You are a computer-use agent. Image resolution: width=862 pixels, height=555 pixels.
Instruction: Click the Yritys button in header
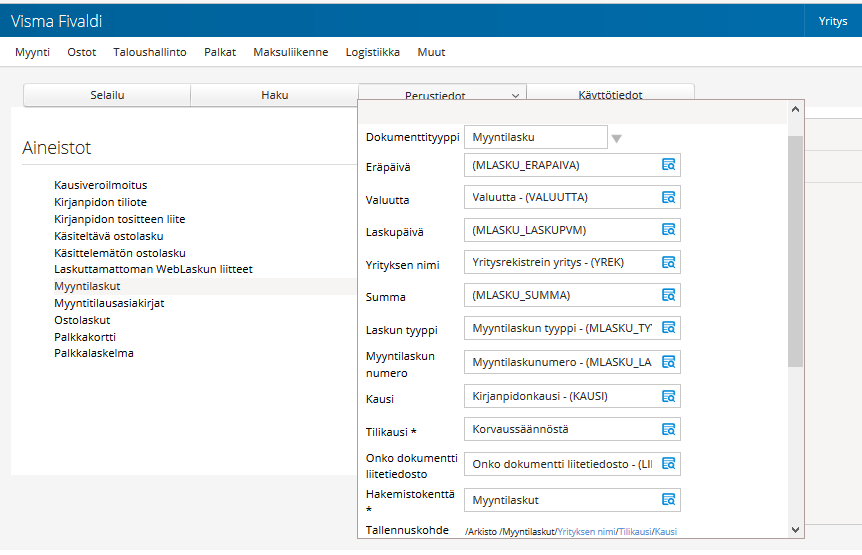[833, 21]
